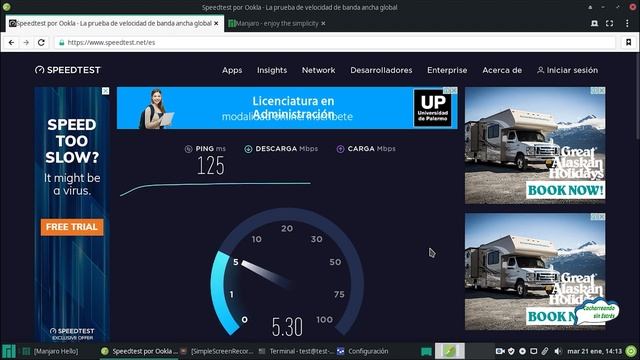
Task: Select the Speedtest por Ookla browser tab
Action: (114, 24)
